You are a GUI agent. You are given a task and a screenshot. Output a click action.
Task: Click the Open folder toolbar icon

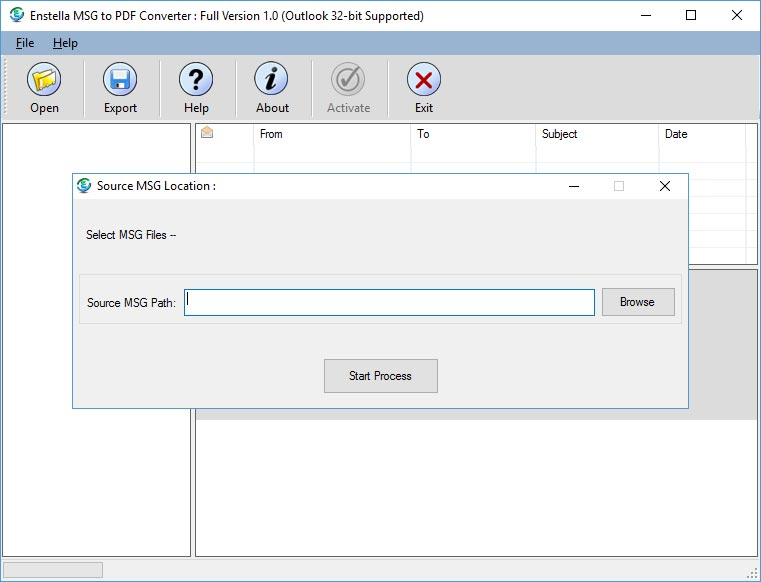pos(44,80)
